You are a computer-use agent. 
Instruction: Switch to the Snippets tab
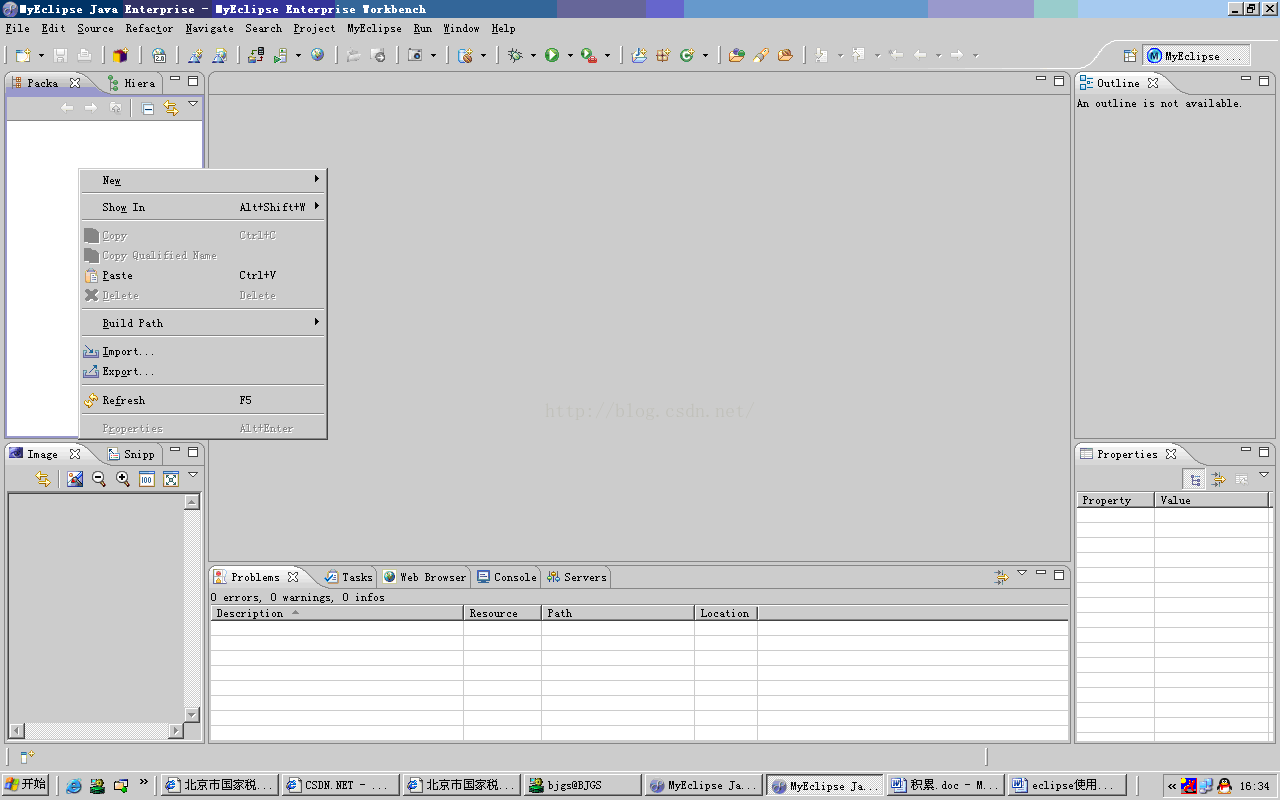pos(132,454)
